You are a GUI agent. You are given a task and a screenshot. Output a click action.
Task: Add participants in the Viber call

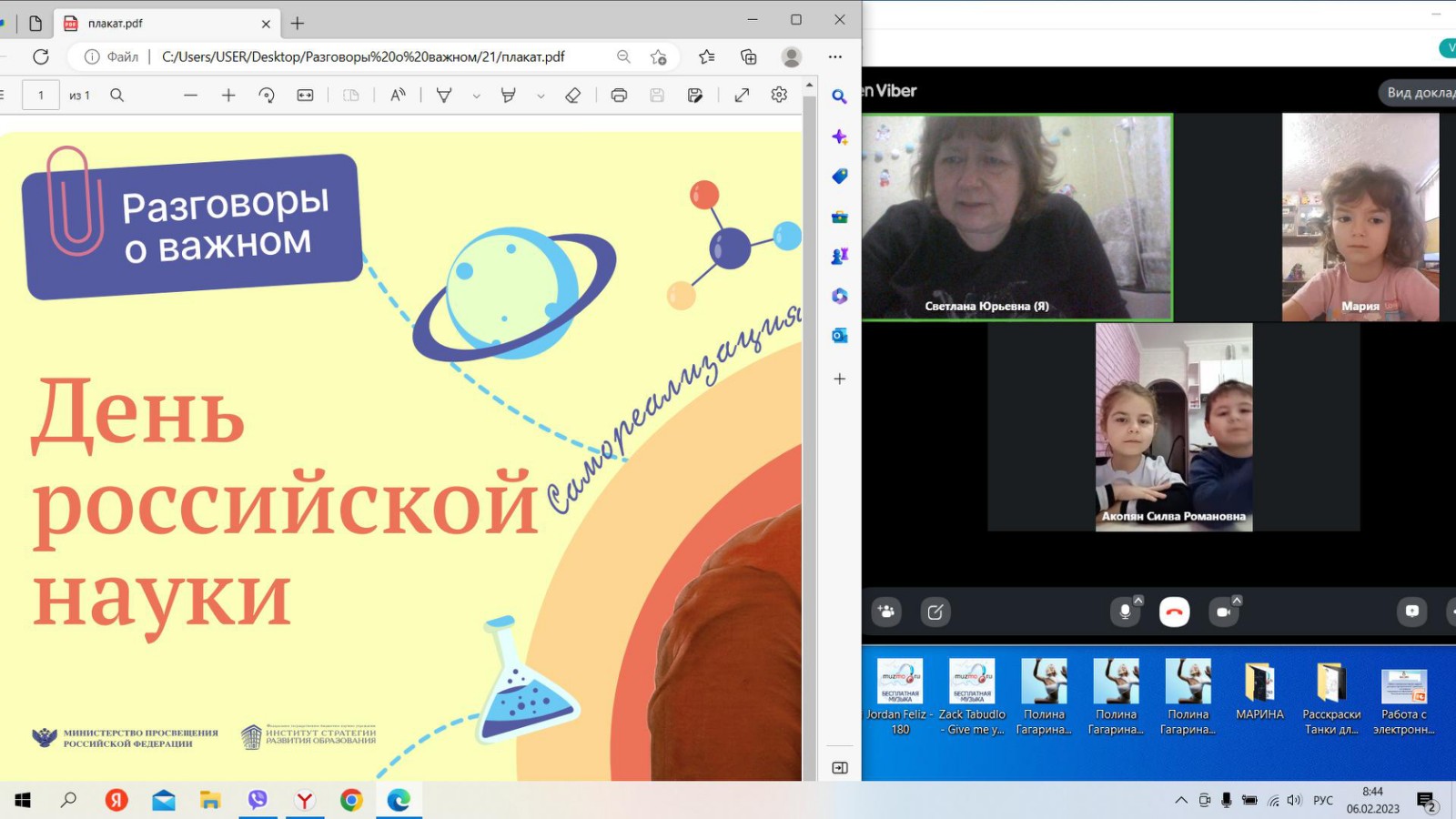[886, 612]
